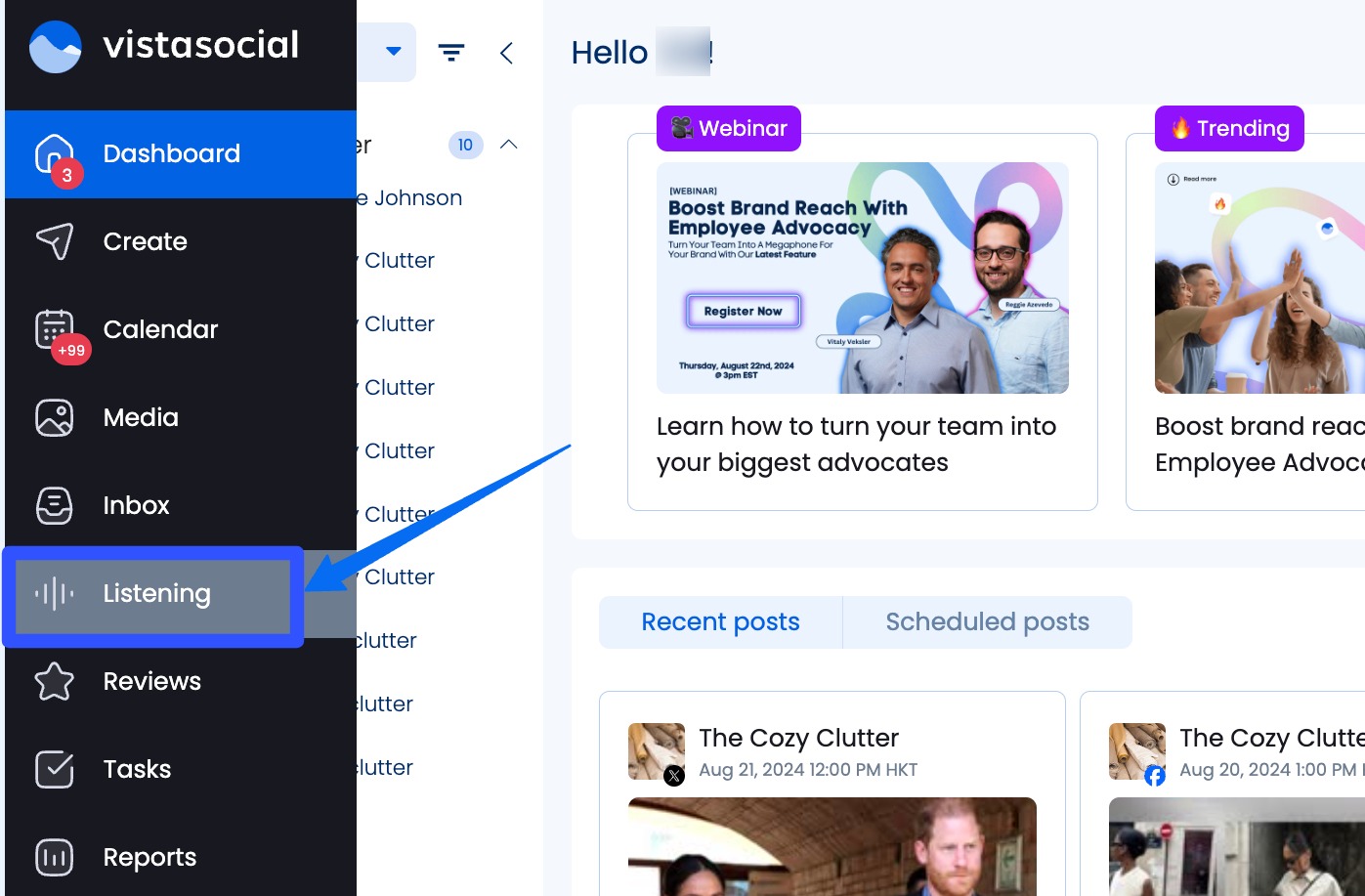Select the Carey Johnson profile entry

[410, 197]
